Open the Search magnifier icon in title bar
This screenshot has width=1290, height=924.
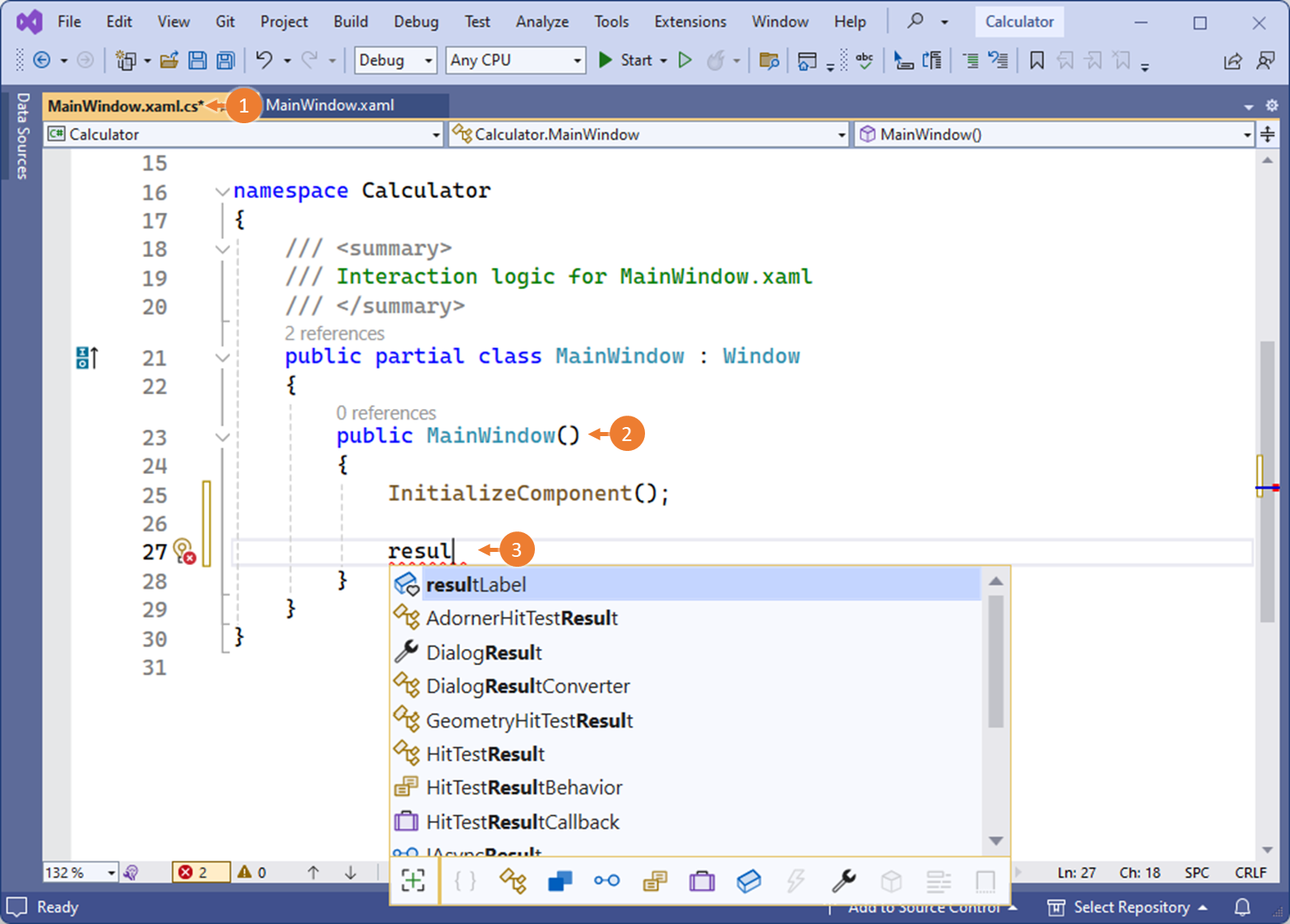coord(915,21)
